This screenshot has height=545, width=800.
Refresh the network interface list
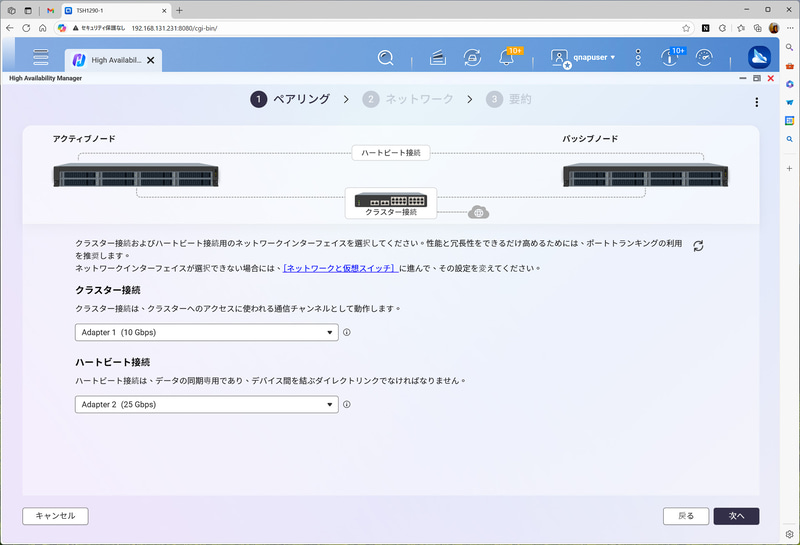coord(698,246)
